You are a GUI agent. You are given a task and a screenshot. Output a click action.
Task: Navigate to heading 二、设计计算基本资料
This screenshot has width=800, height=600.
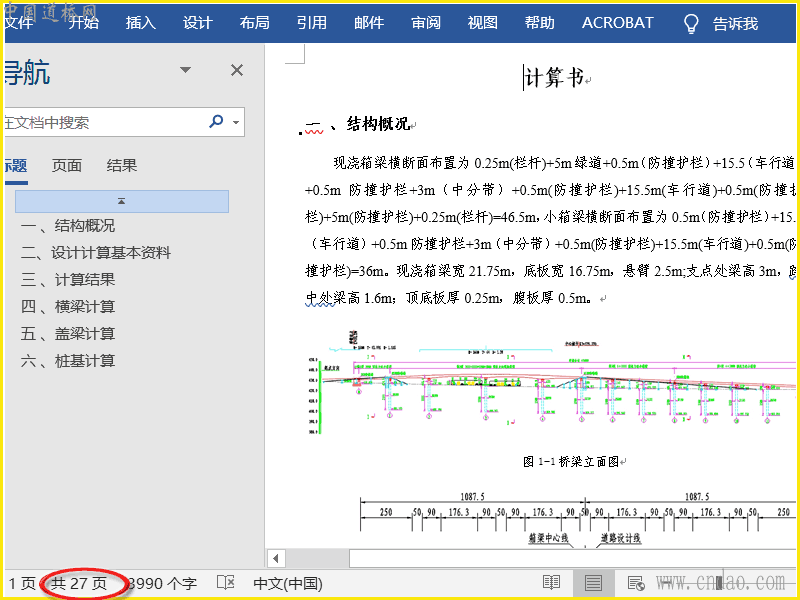coord(96,253)
